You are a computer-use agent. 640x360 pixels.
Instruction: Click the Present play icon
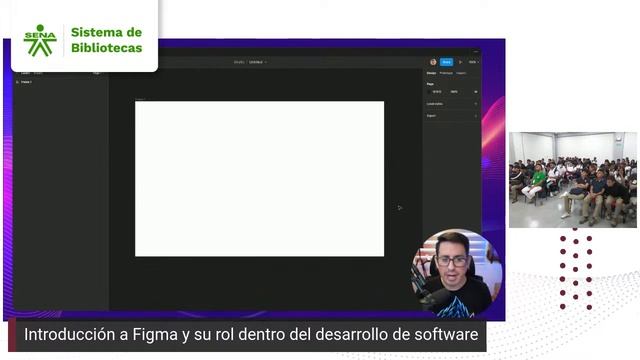(x=460, y=62)
